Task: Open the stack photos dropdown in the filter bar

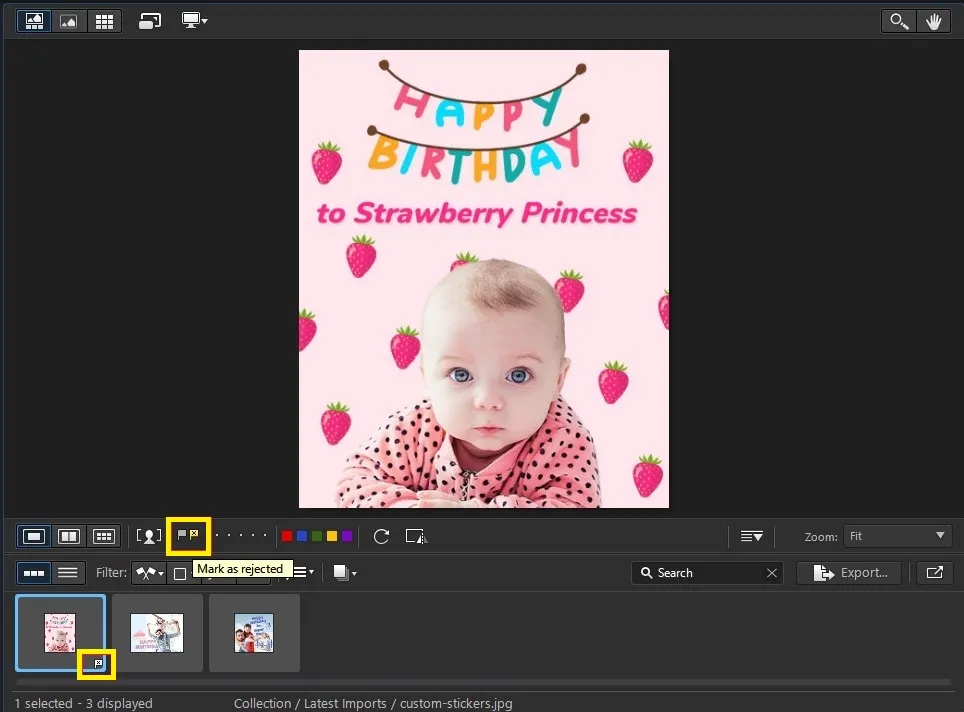Action: 345,573
